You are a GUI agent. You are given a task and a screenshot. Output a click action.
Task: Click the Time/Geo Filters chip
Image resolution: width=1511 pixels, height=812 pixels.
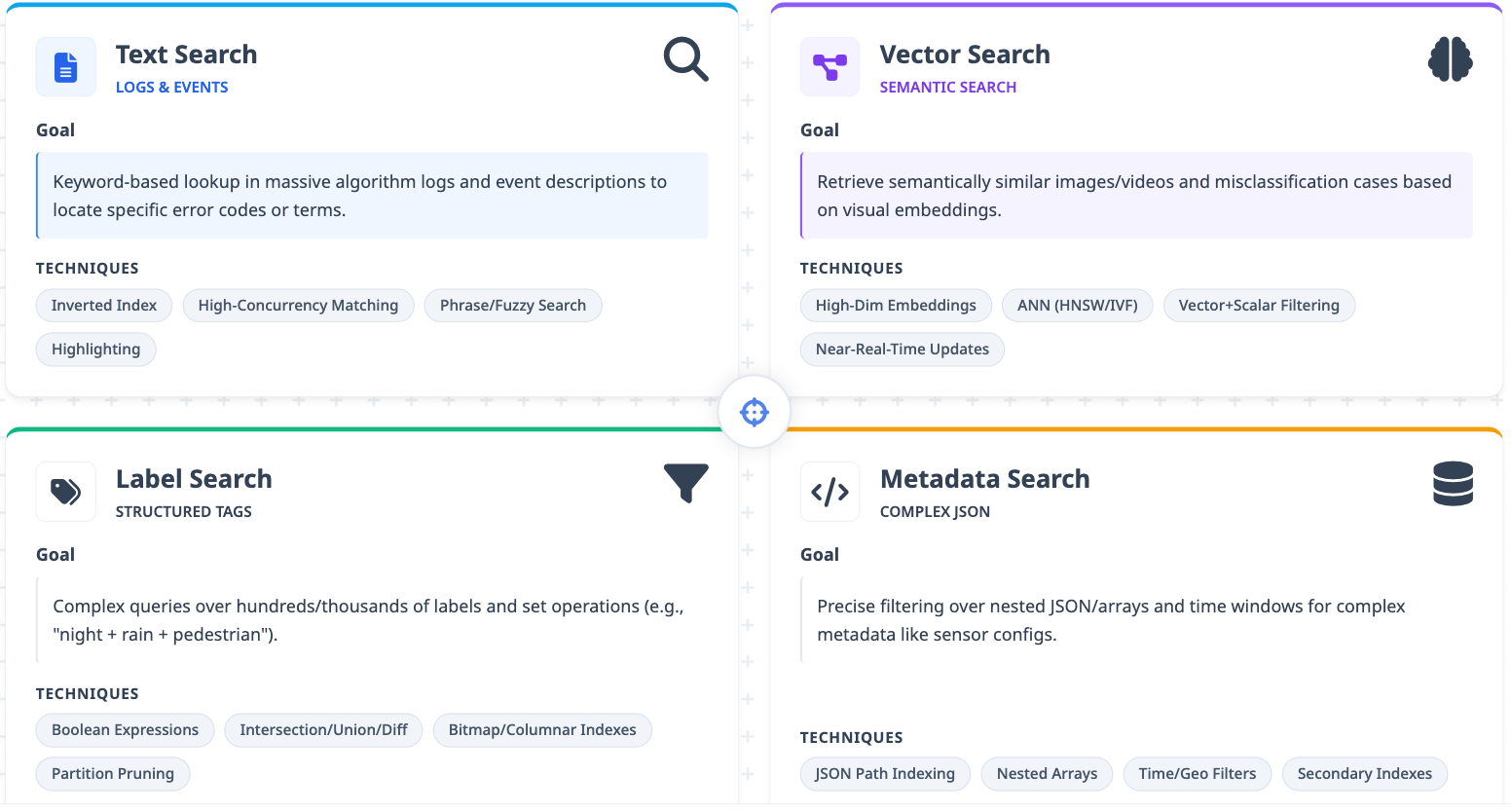1197,774
